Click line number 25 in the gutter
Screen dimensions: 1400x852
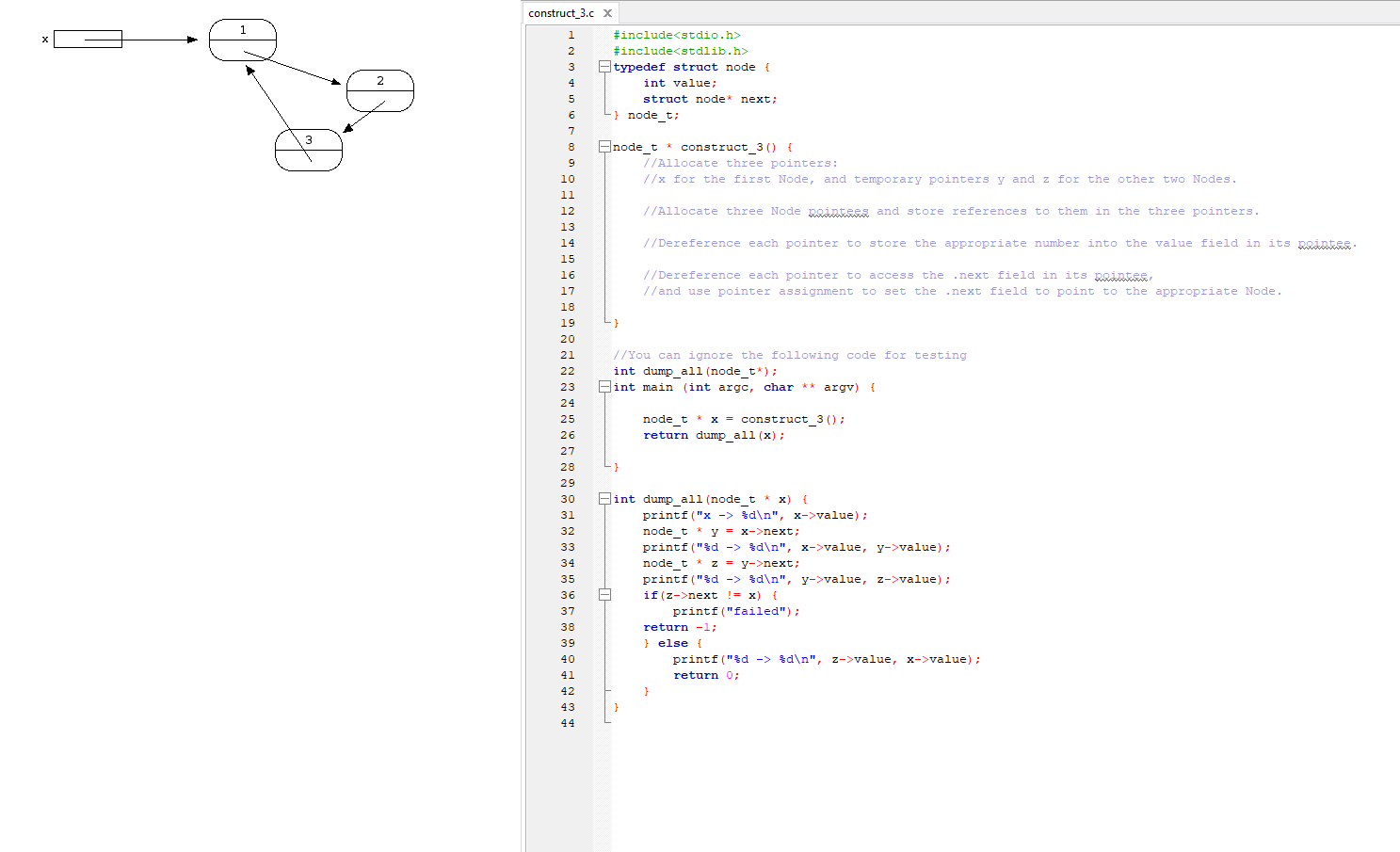pos(568,419)
